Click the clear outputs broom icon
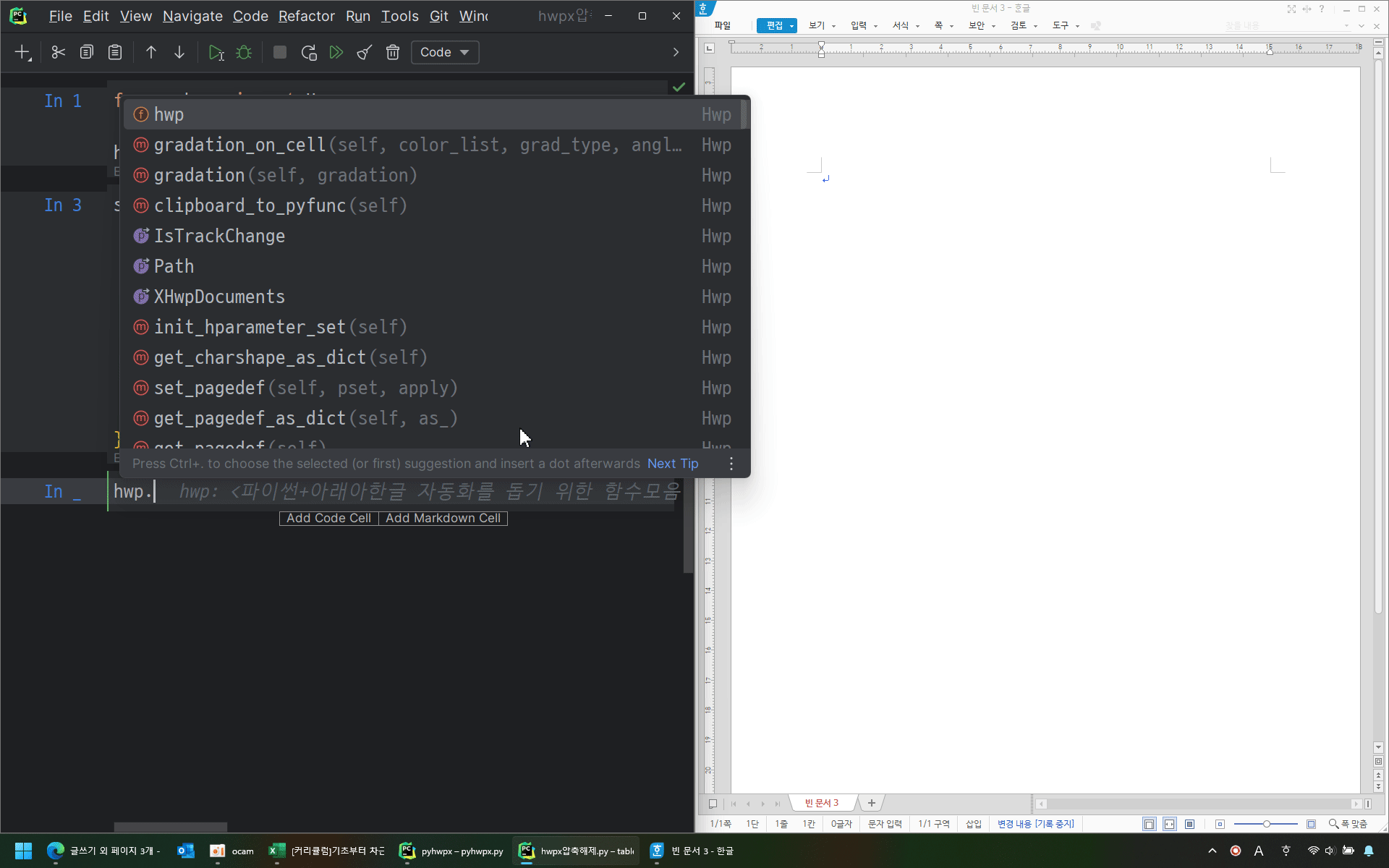 (x=365, y=52)
